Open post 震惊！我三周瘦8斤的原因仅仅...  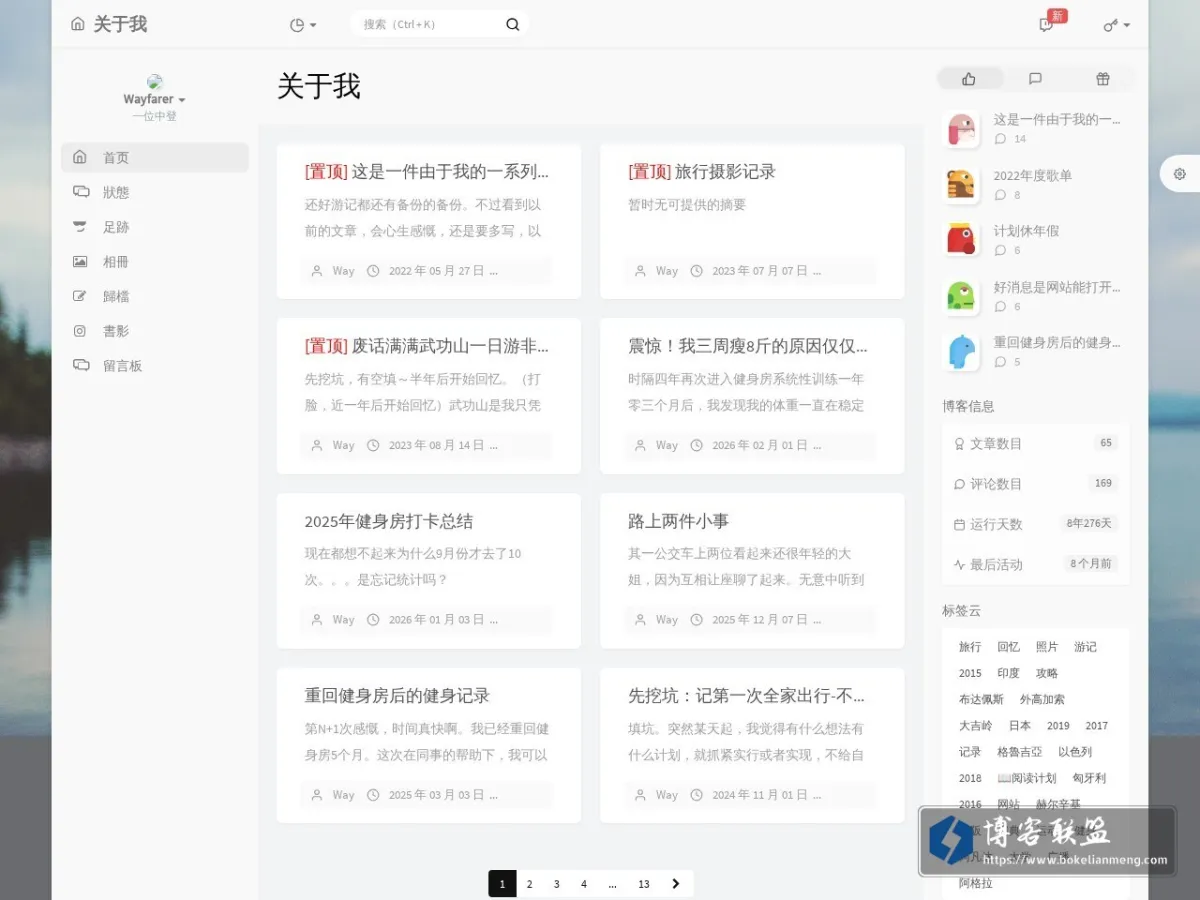[748, 346]
